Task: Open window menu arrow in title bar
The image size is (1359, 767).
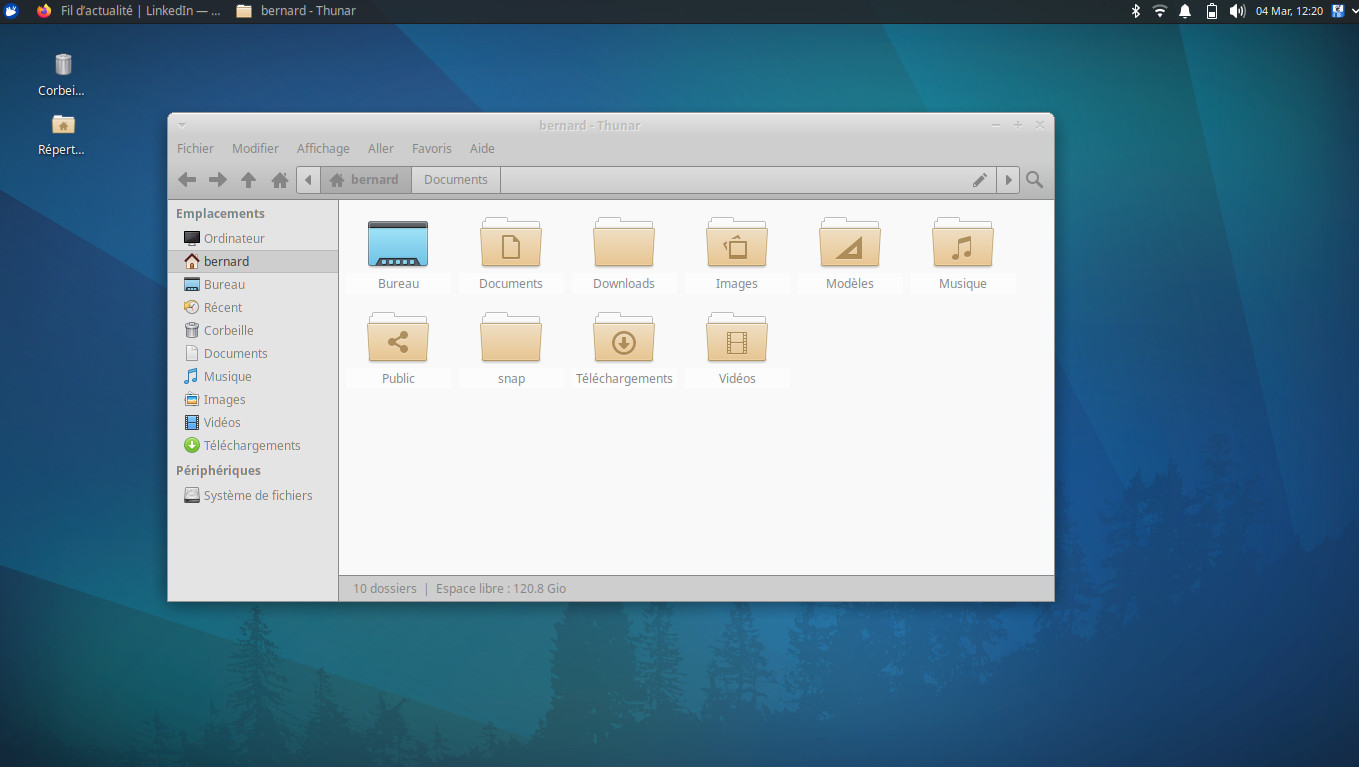Action: (181, 125)
